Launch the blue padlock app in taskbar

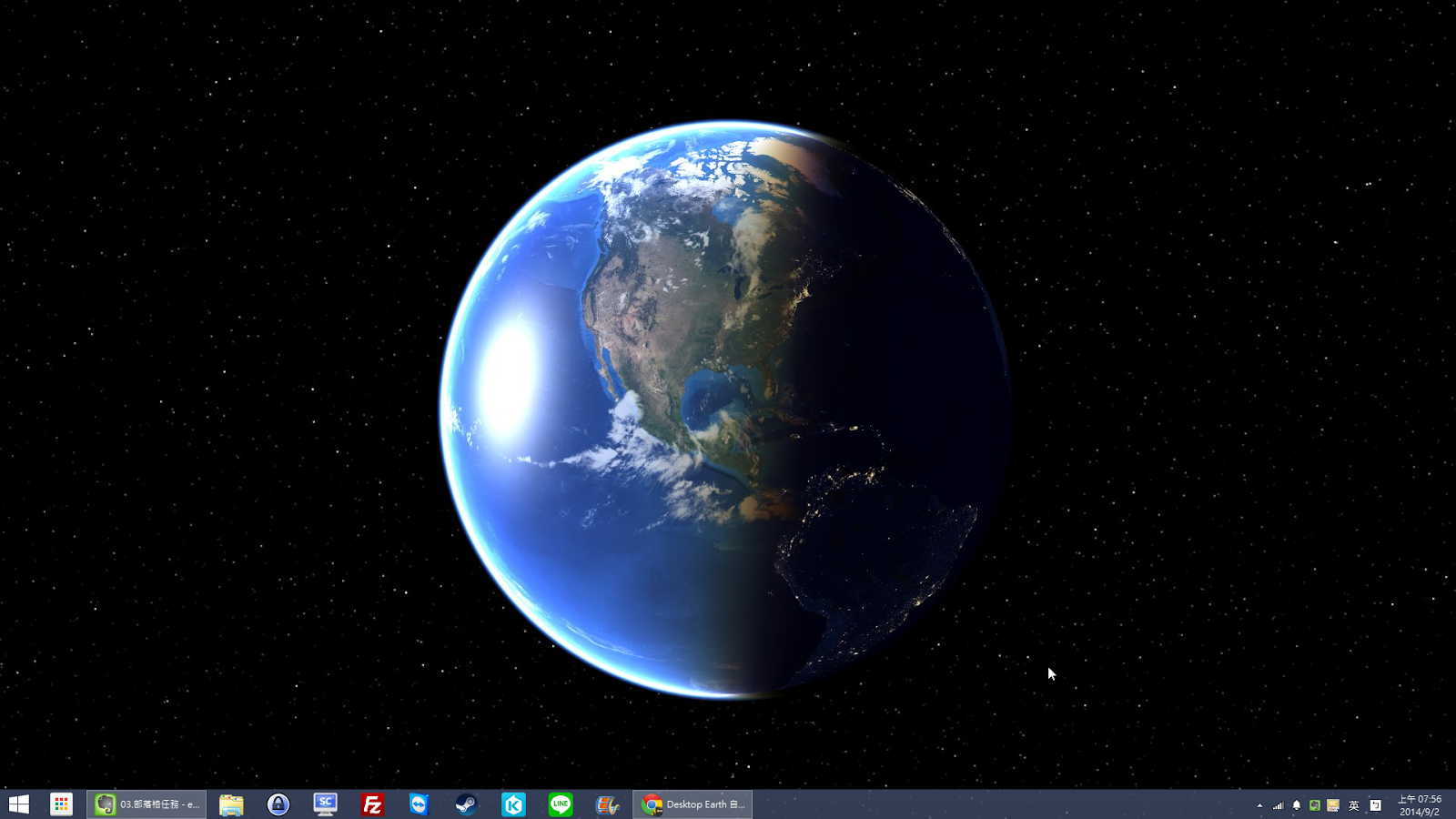pyautogui.click(x=278, y=804)
